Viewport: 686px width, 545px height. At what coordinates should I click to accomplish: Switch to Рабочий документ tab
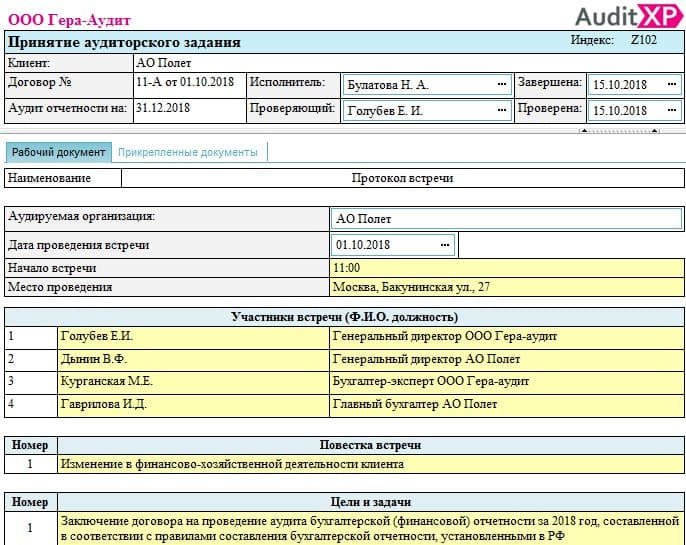pos(58,152)
